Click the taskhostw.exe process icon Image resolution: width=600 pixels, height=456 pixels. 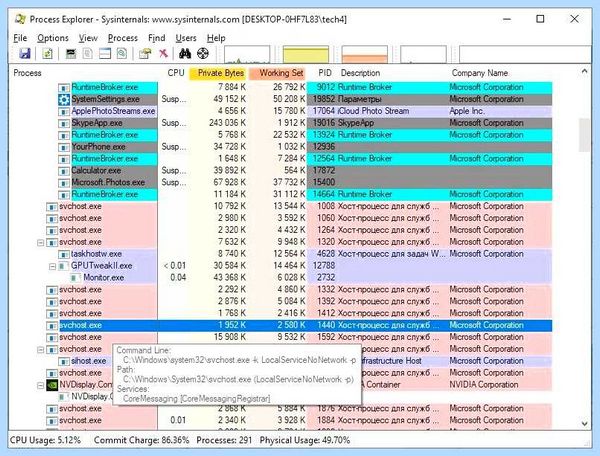[64, 254]
